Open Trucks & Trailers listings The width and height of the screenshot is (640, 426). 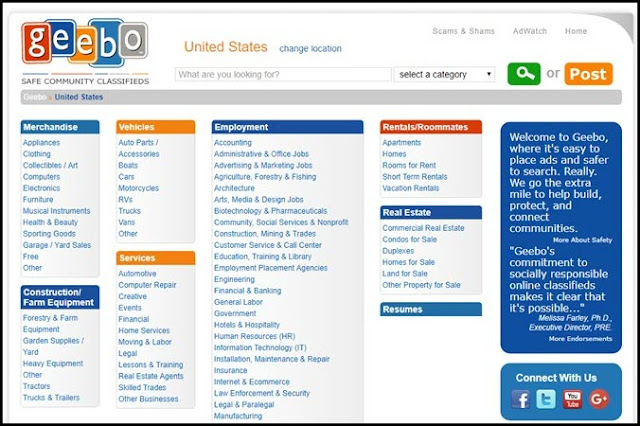[51, 397]
